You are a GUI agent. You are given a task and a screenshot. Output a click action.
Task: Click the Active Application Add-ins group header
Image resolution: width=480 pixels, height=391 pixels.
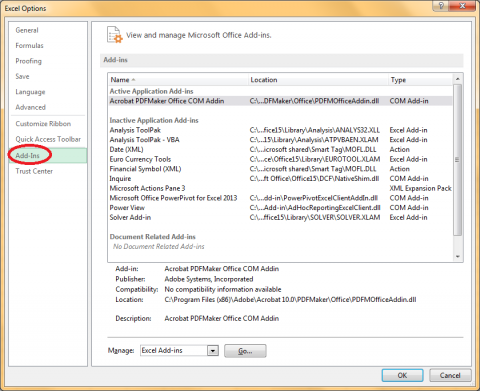151,91
